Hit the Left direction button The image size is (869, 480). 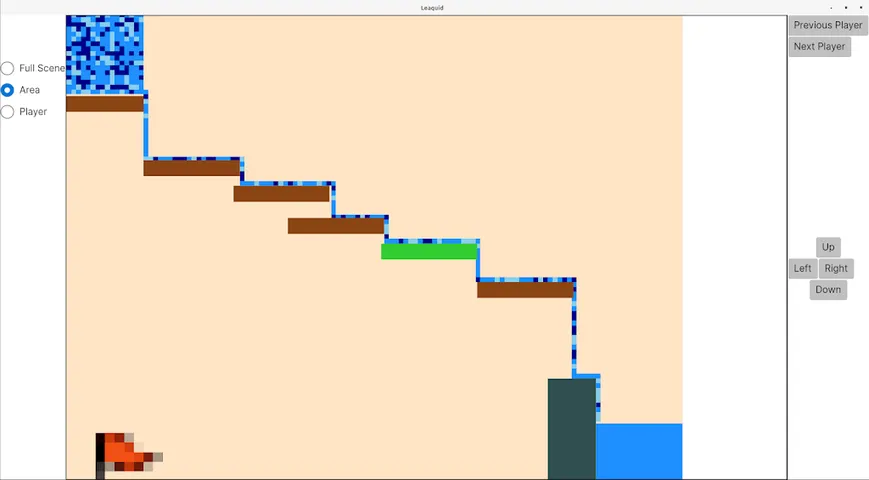(802, 268)
